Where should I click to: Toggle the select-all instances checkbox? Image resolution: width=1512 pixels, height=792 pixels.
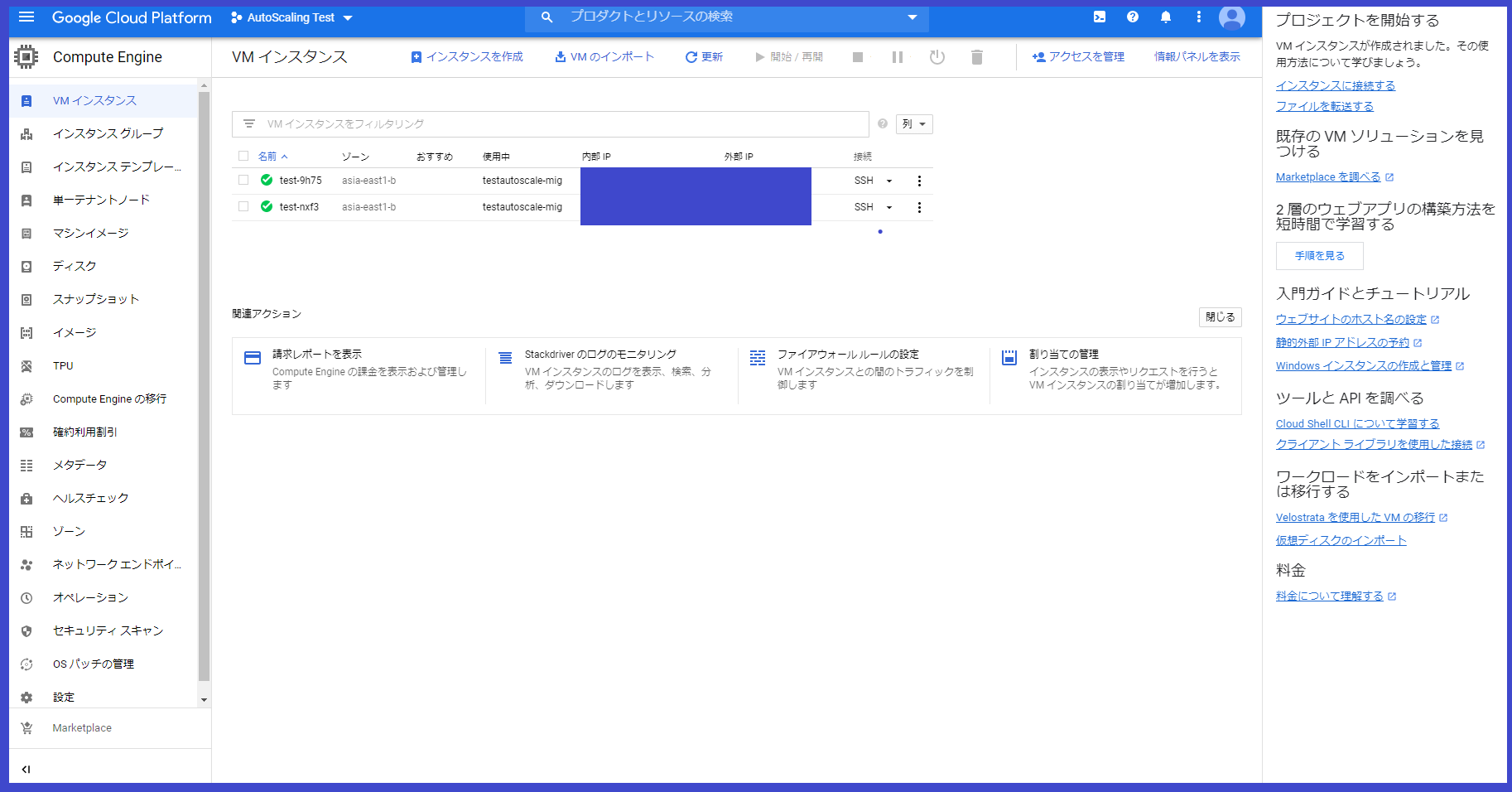pyautogui.click(x=243, y=156)
